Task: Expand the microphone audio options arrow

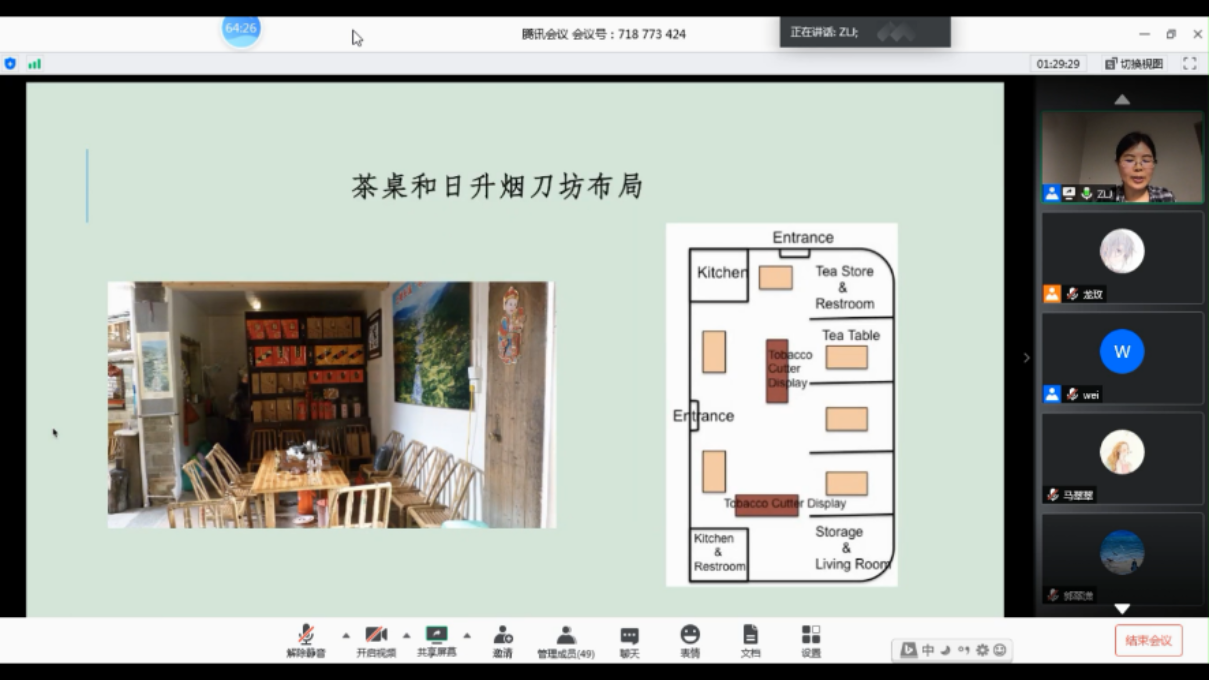Action: 346,635
